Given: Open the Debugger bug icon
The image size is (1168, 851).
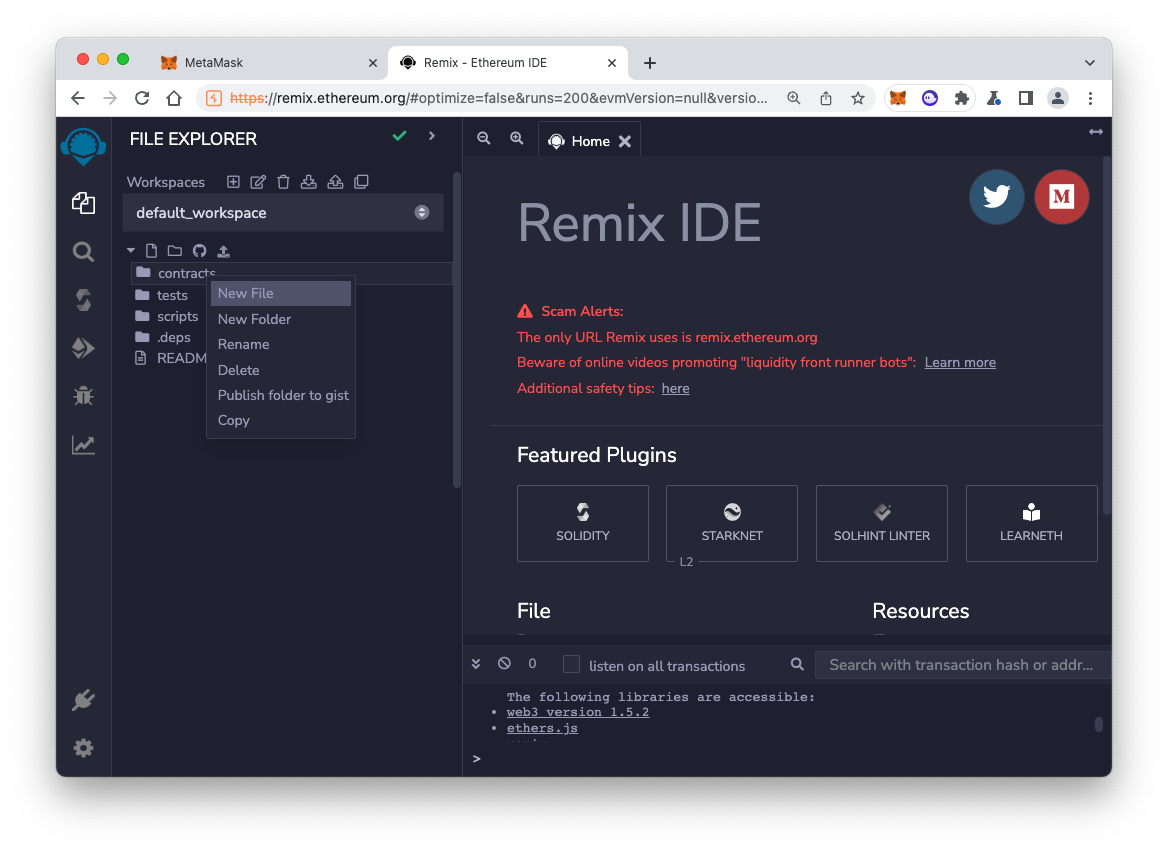Looking at the screenshot, I should tap(84, 396).
